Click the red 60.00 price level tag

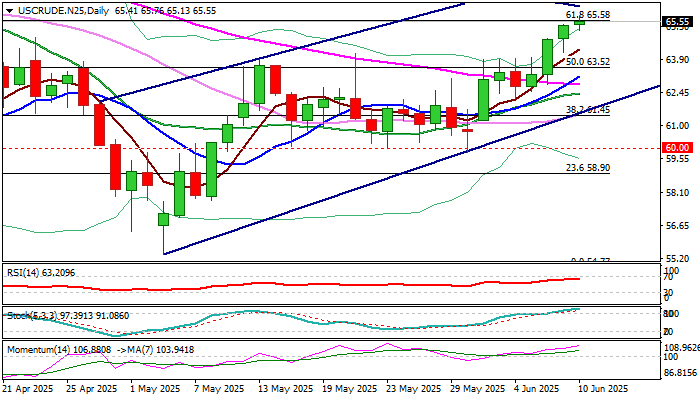click(678, 147)
